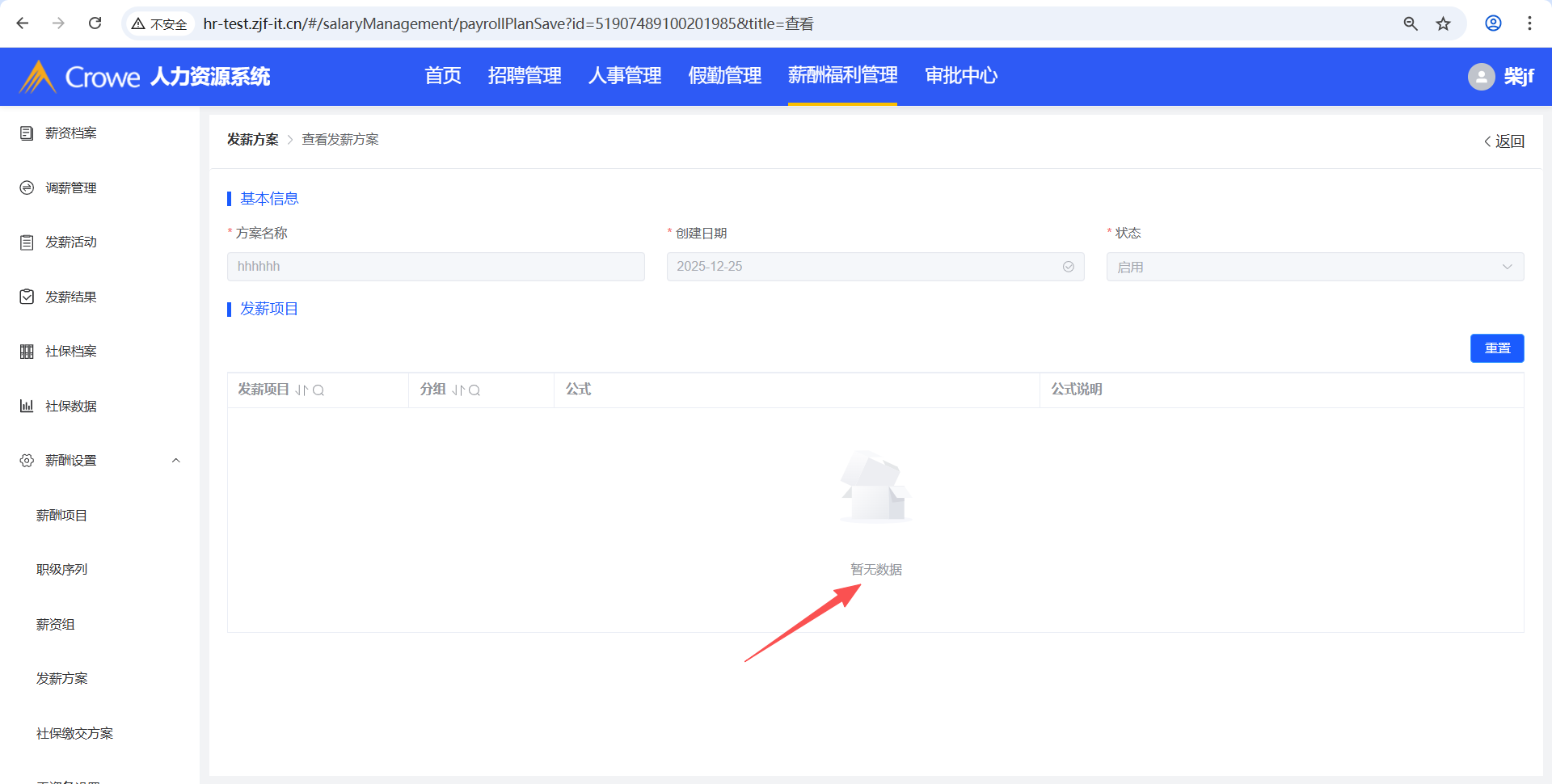Click the 方案名称 field containing hhhhhh
The height and width of the screenshot is (784, 1552).
[436, 267]
